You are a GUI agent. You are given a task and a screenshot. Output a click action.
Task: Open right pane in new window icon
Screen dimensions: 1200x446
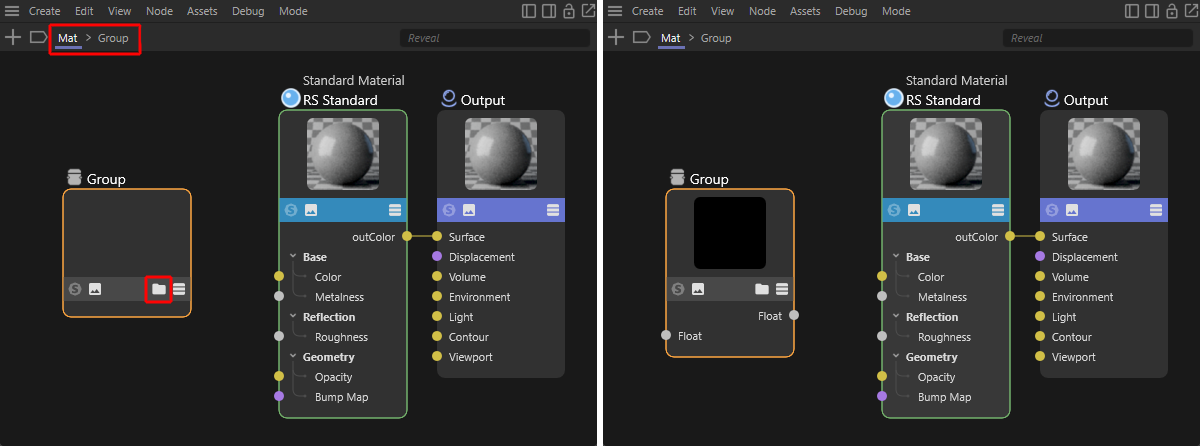coord(1191,11)
